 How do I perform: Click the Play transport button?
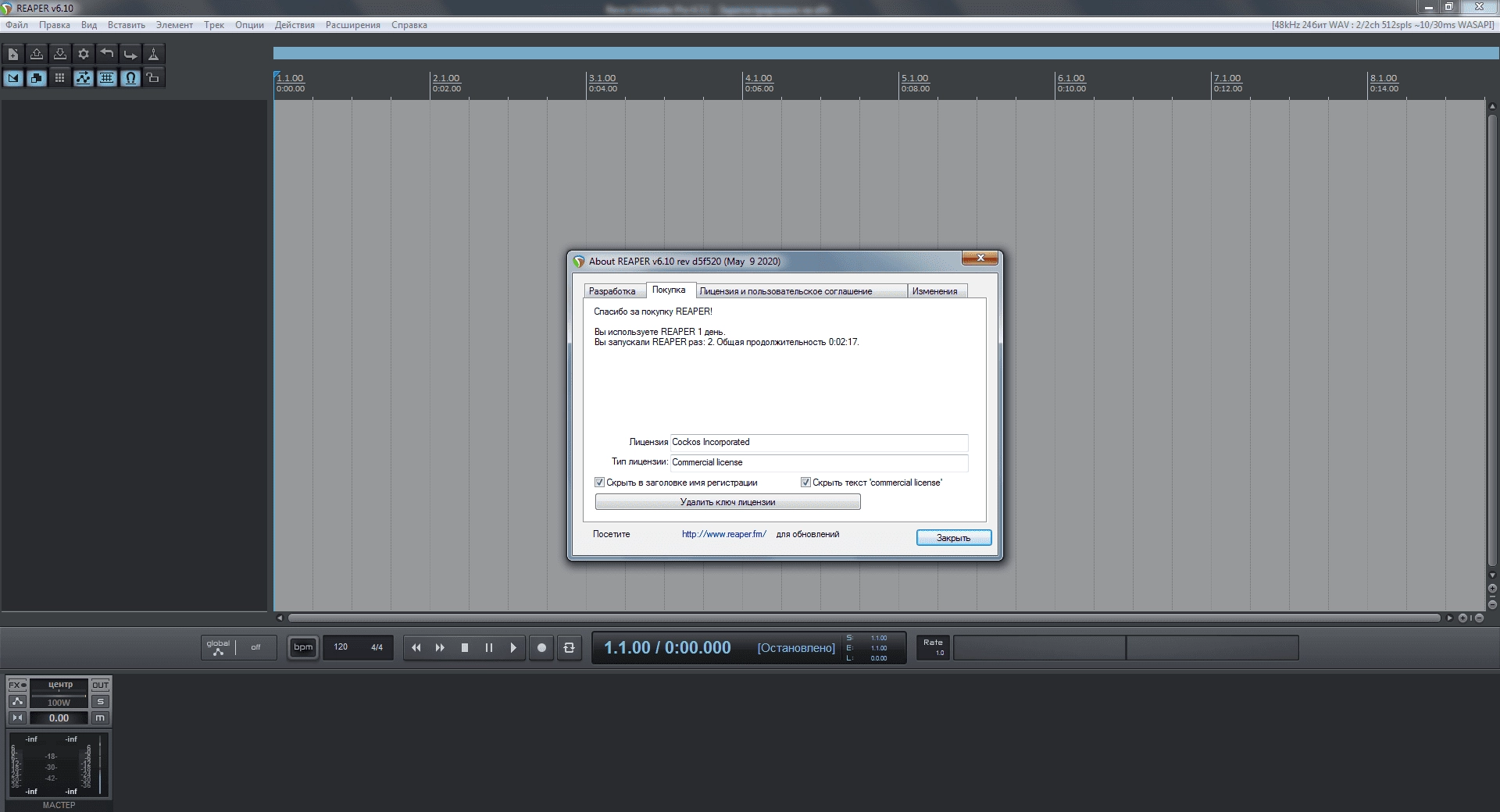[x=513, y=648]
